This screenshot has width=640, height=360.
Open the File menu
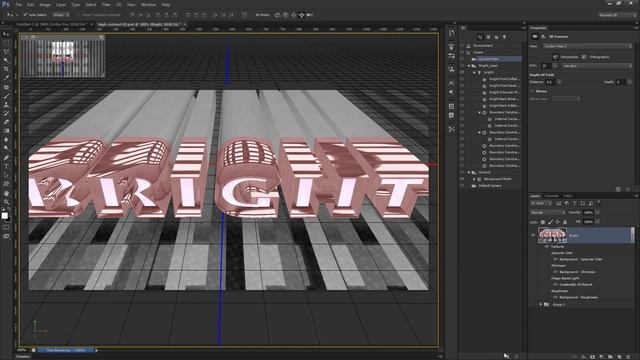coord(18,4)
